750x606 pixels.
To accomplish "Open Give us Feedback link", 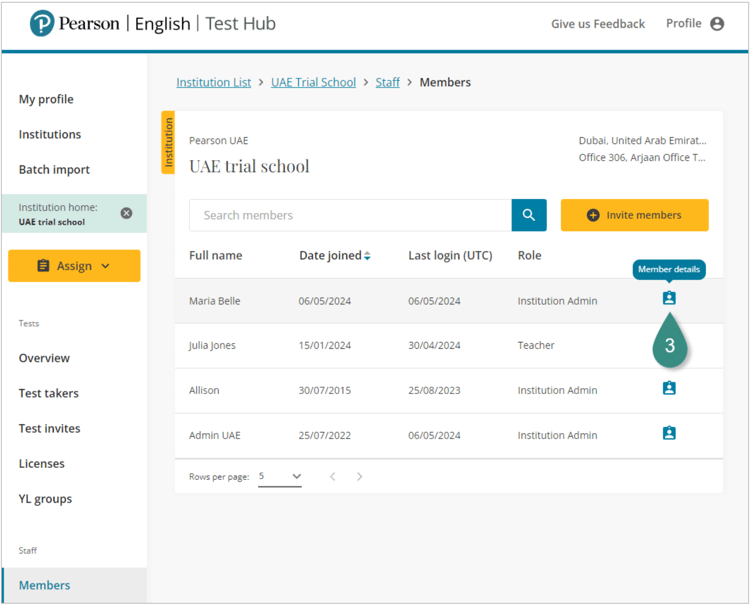I will pos(598,24).
